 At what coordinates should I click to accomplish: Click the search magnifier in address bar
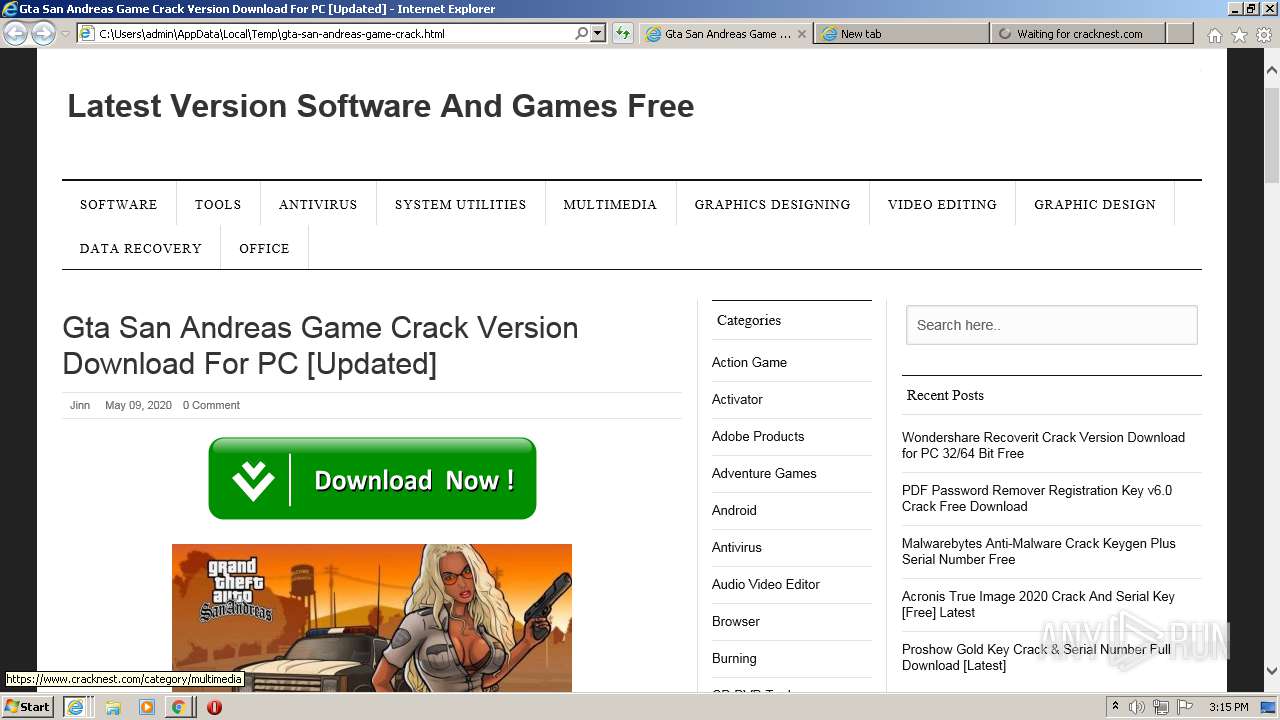pyautogui.click(x=582, y=33)
